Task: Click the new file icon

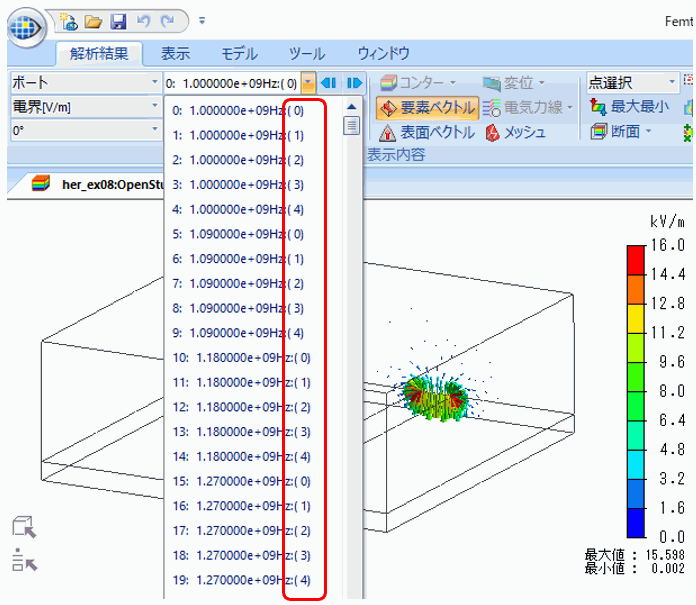Action: click(69, 20)
